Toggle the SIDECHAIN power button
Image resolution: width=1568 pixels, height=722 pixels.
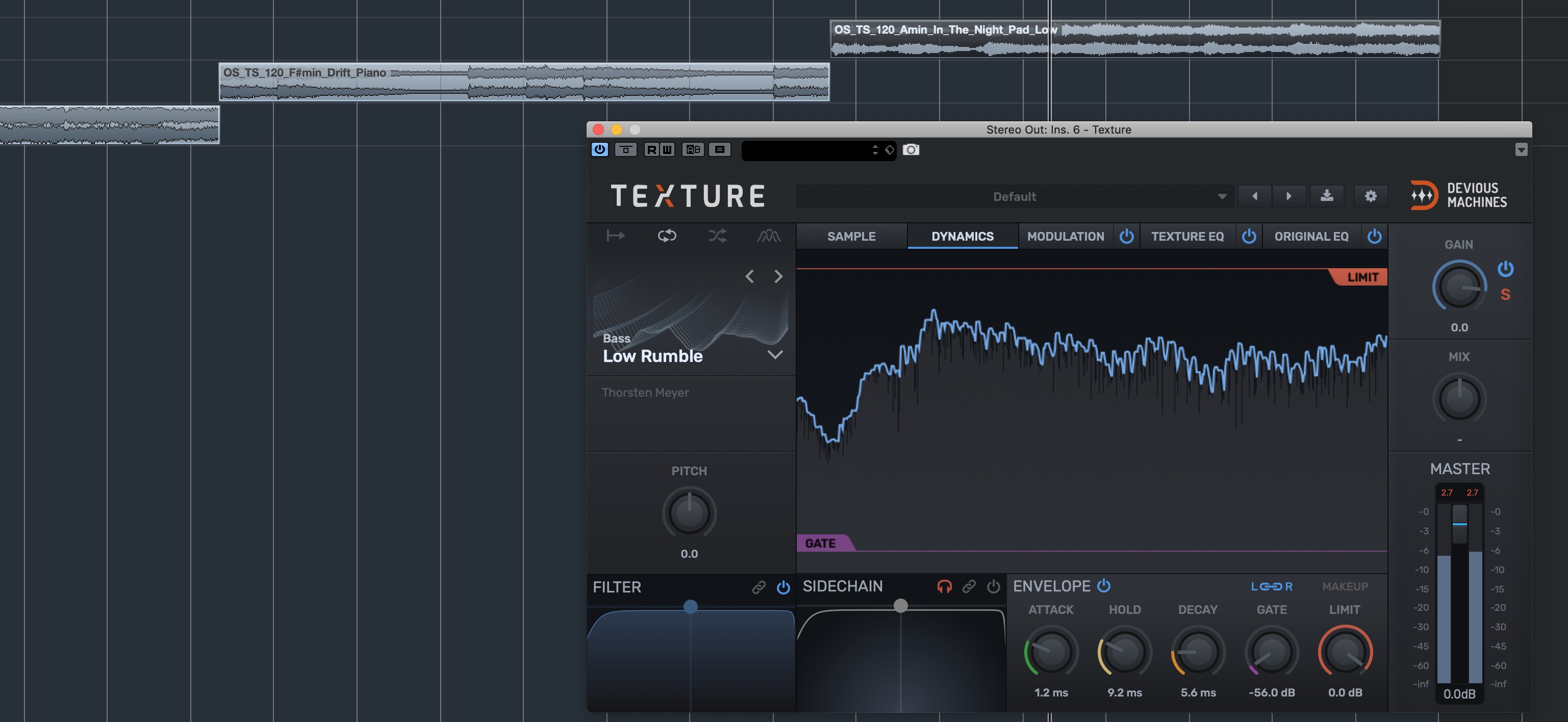[x=994, y=586]
